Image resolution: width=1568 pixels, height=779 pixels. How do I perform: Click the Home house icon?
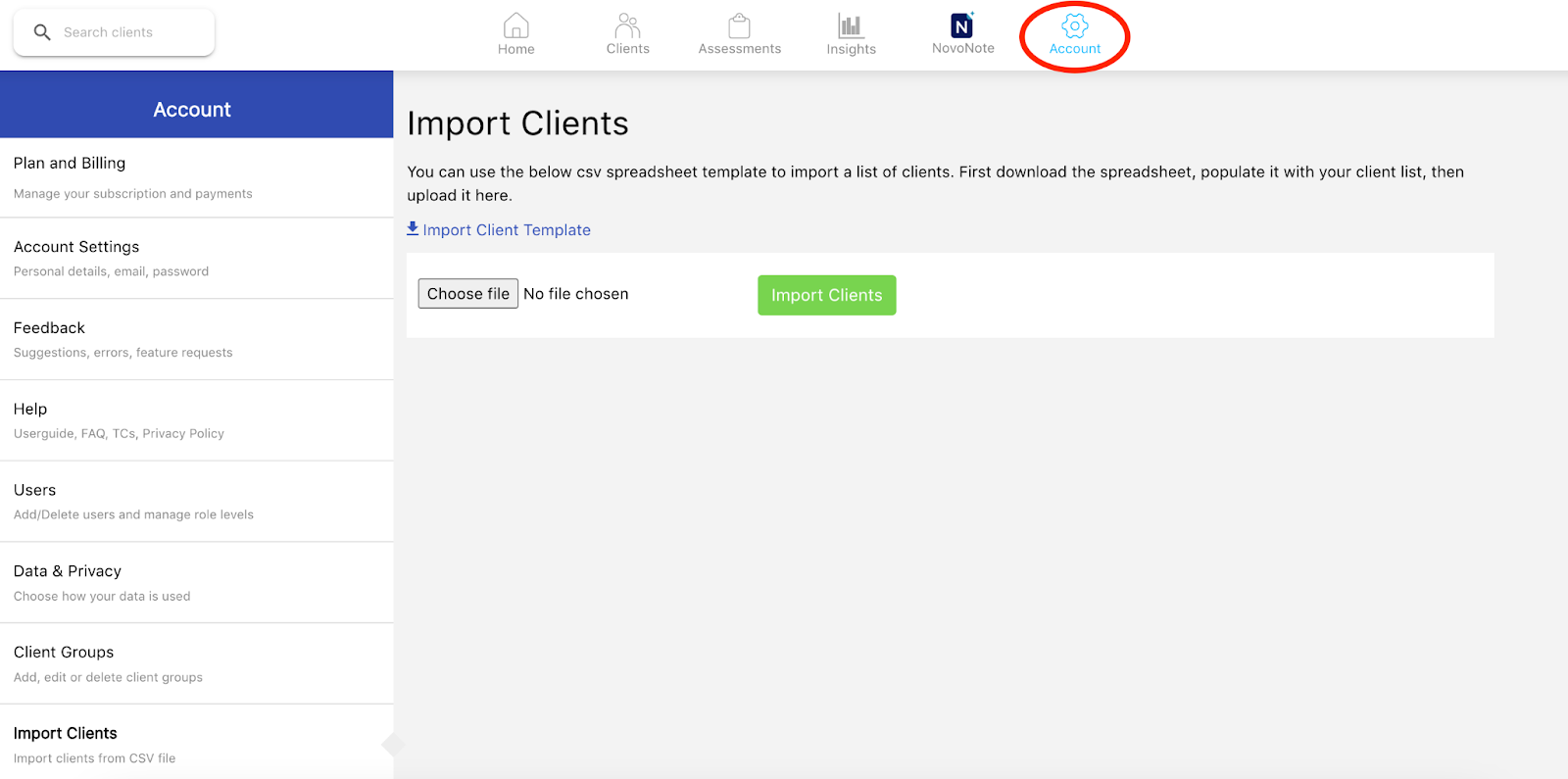(516, 25)
